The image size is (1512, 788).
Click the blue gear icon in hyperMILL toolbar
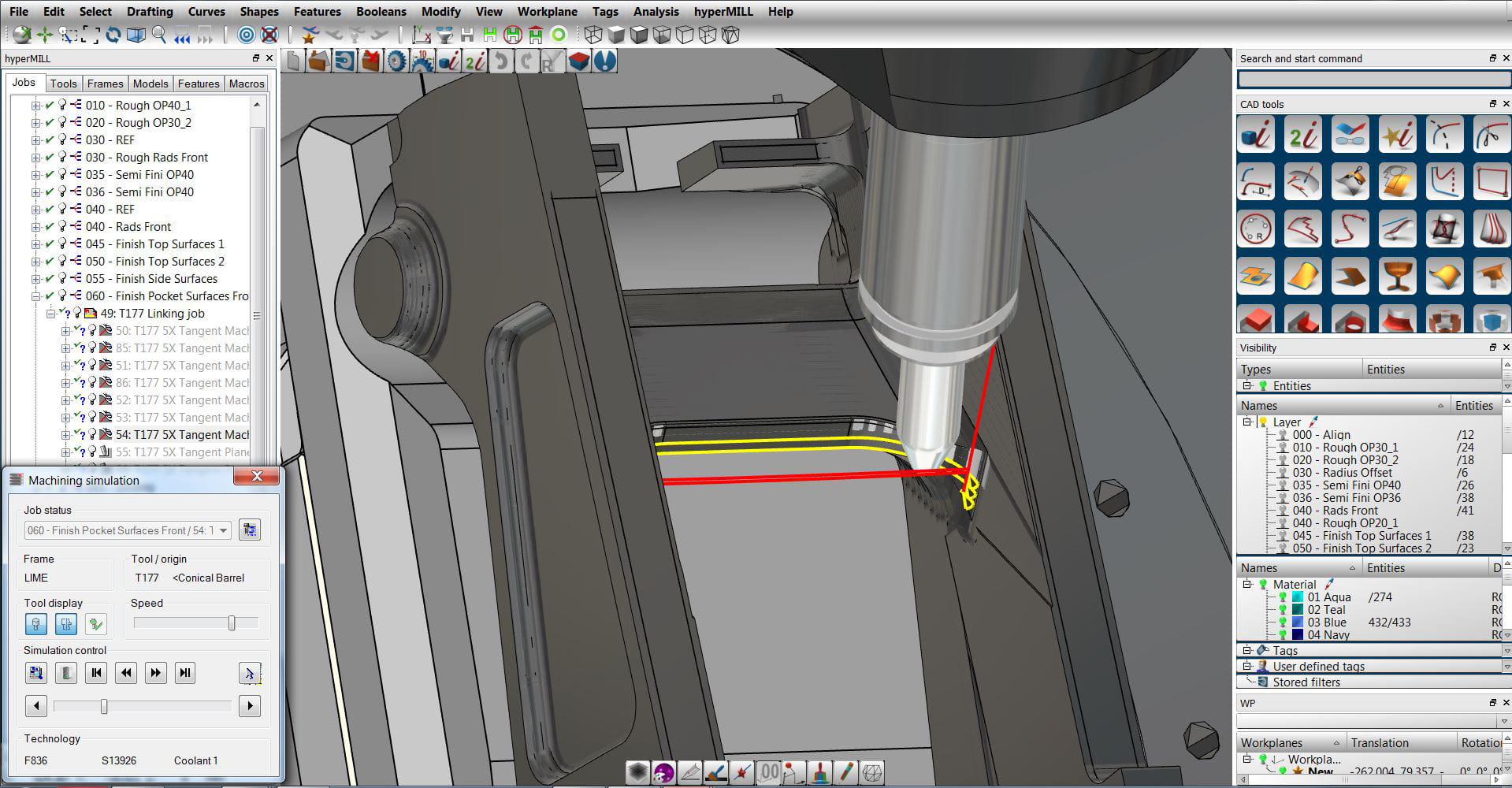[x=397, y=61]
